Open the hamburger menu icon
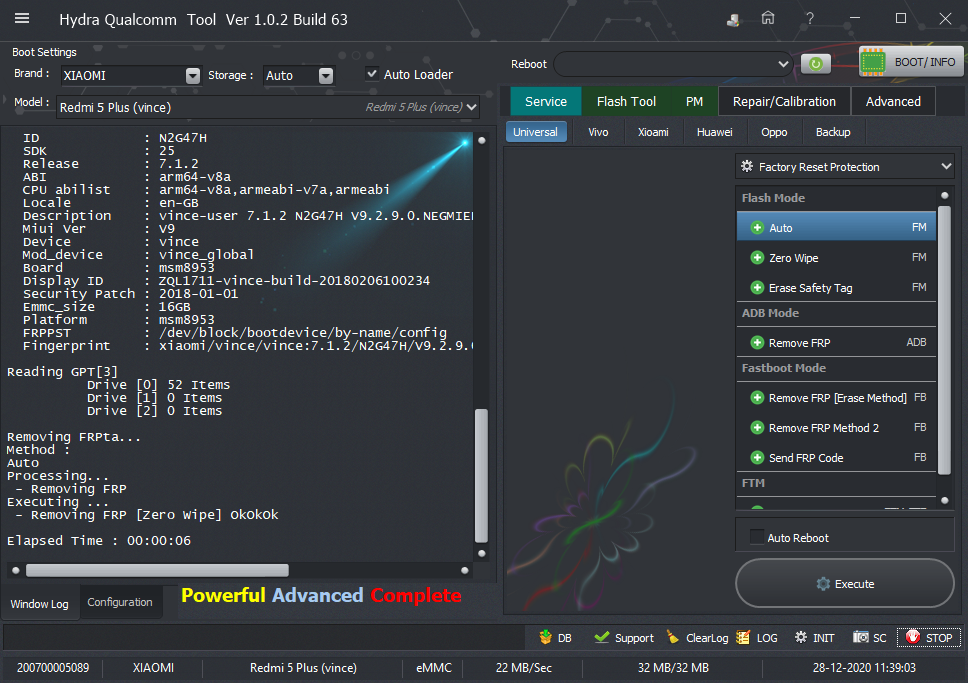 [x=22, y=19]
